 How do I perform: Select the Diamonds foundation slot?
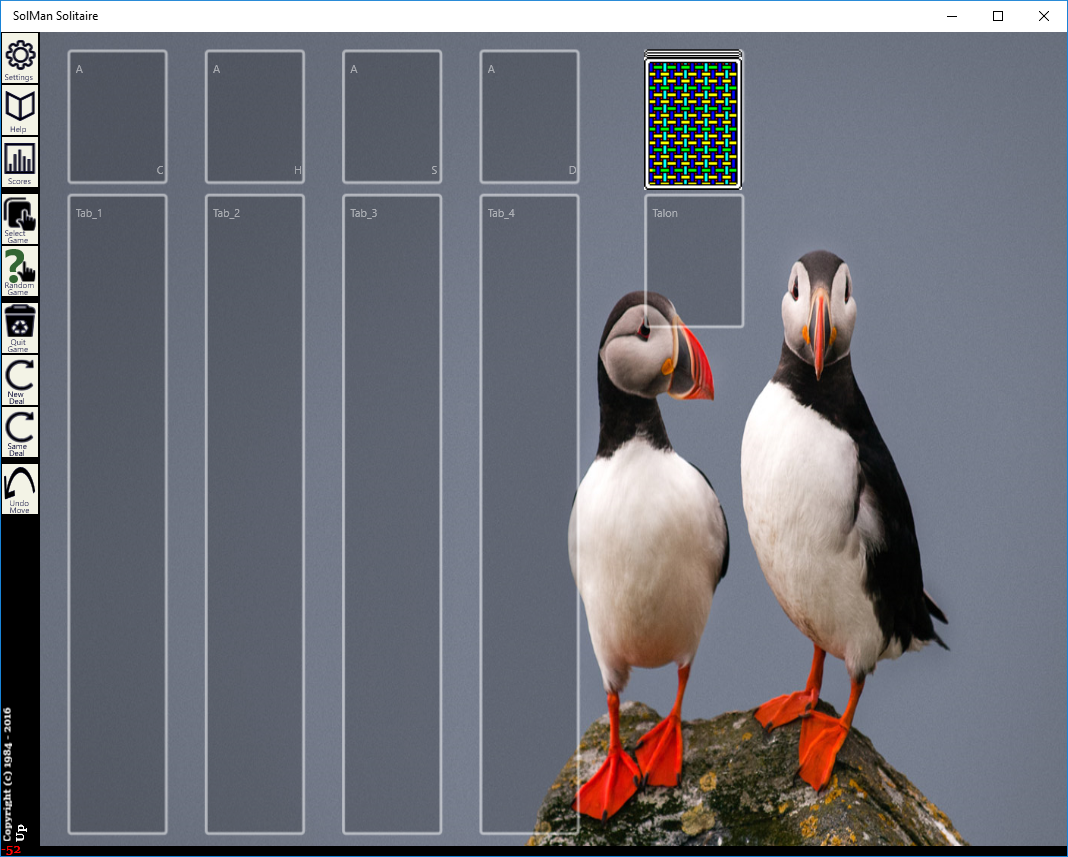tap(529, 117)
